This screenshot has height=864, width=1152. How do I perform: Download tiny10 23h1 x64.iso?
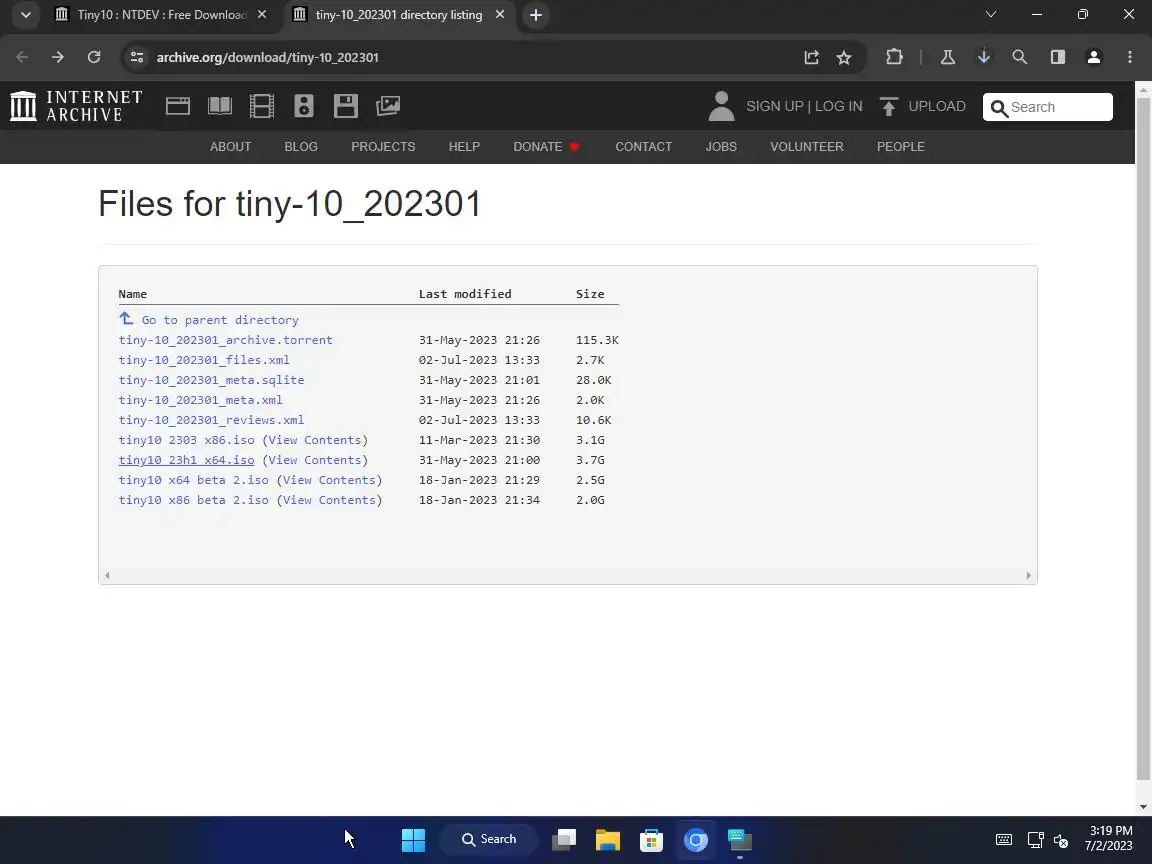[x=187, y=460]
